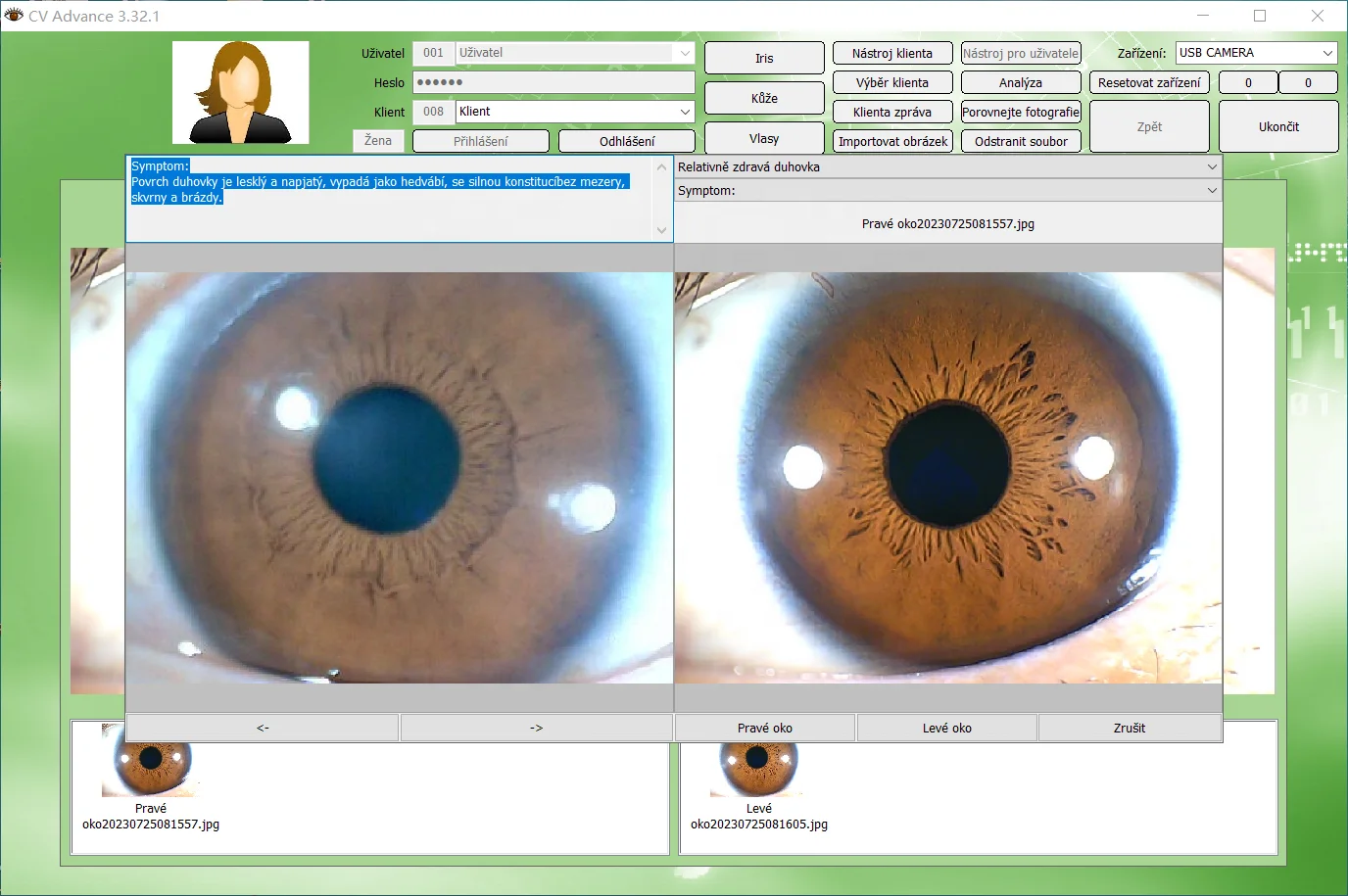Click Importovat obrázek to import an image
This screenshot has height=896, width=1348.
892,140
